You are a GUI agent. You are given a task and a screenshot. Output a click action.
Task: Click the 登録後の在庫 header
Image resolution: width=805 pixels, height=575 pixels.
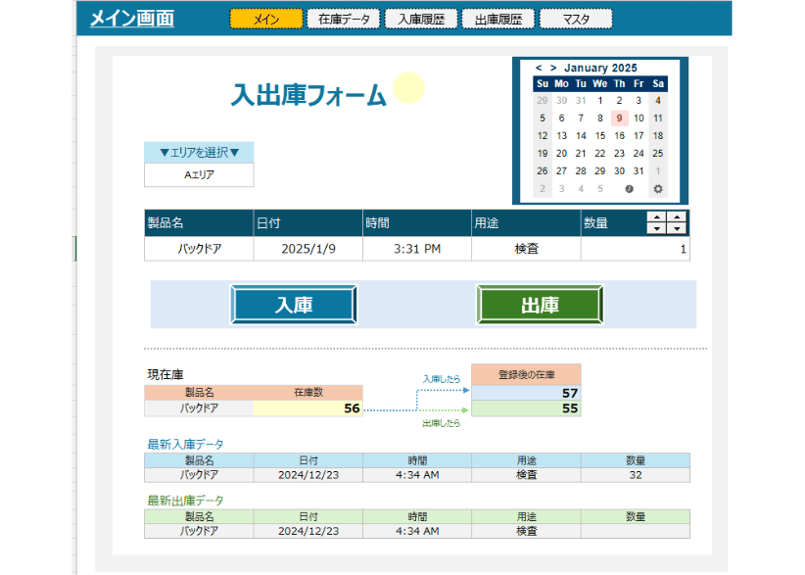pyautogui.click(x=526, y=375)
